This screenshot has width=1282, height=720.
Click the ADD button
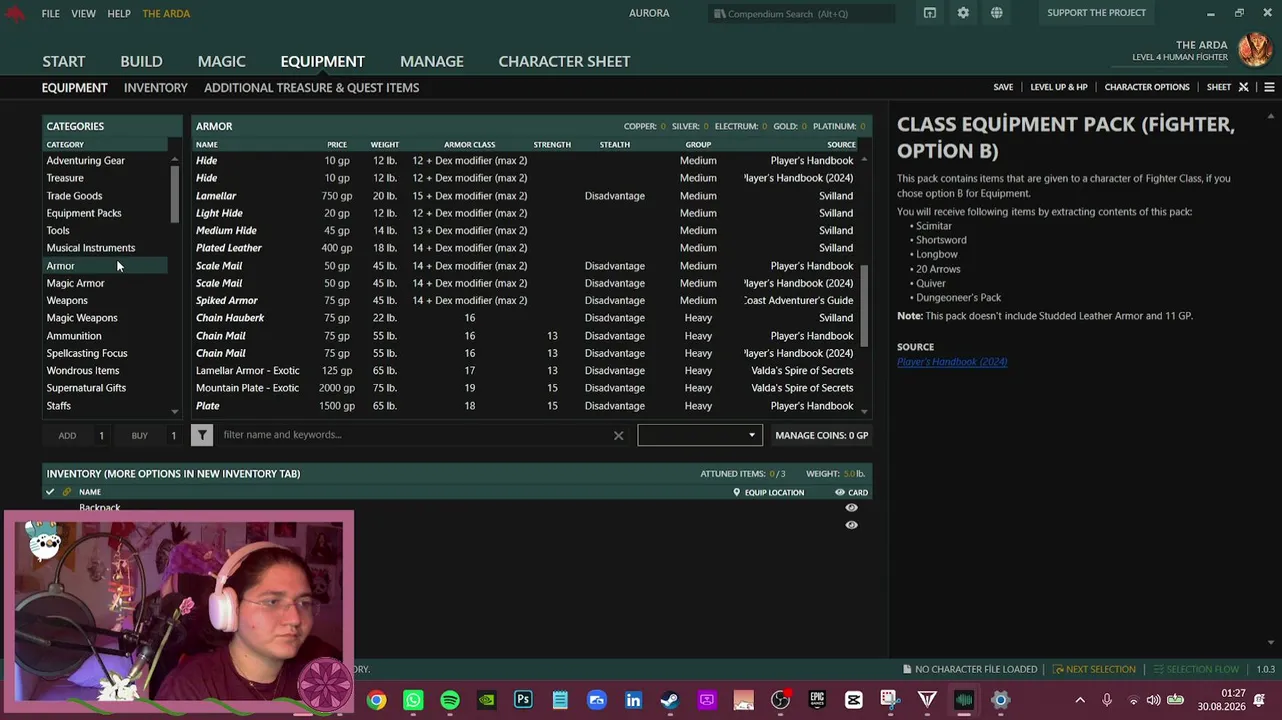pyautogui.click(x=67, y=435)
